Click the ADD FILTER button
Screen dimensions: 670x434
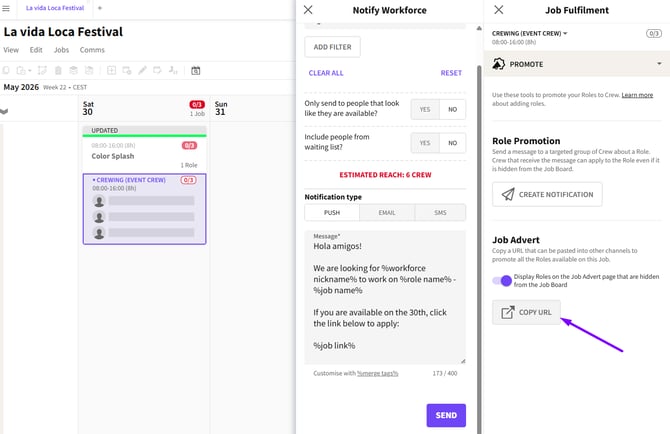(x=332, y=47)
